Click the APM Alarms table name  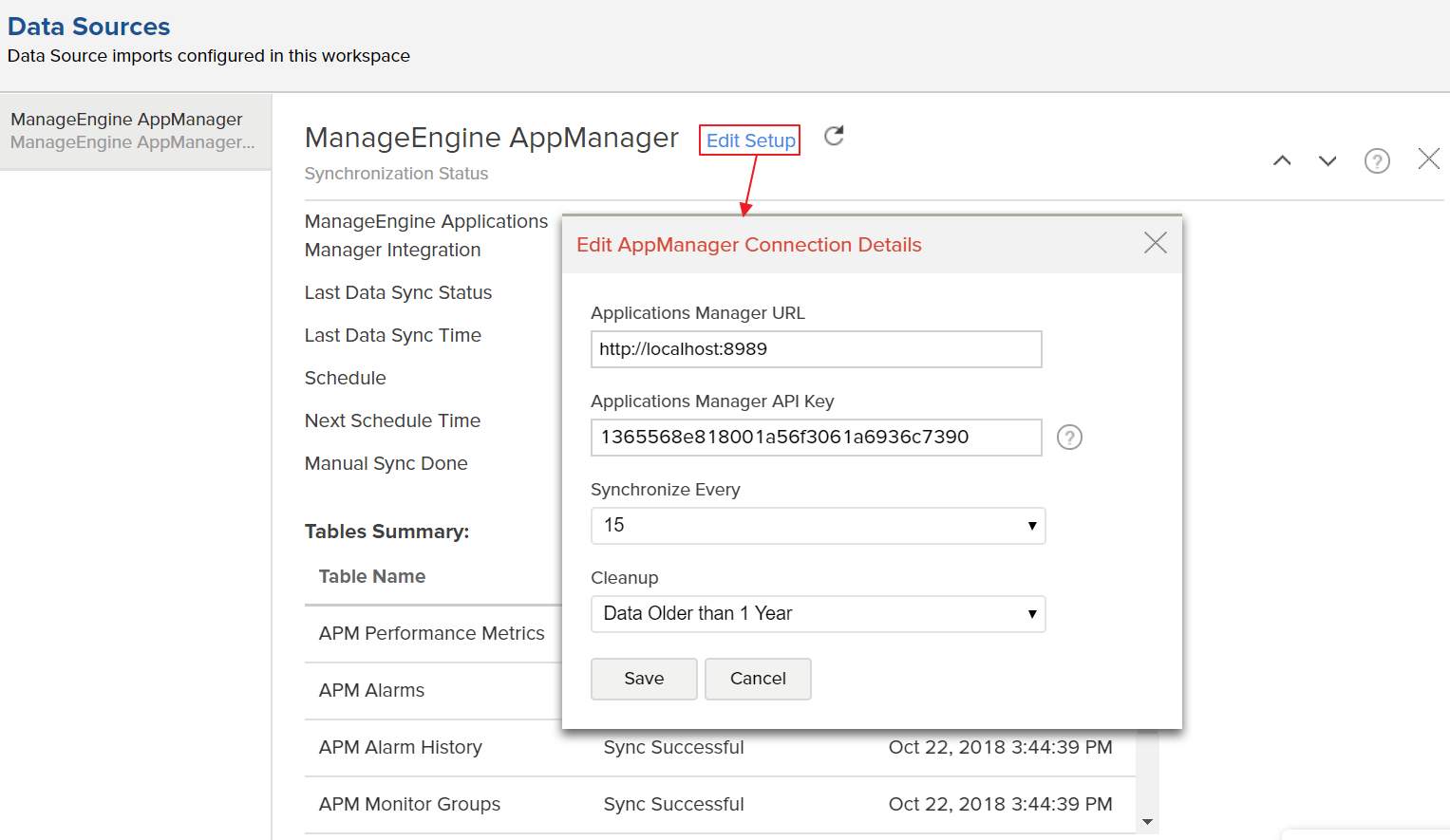pyautogui.click(x=371, y=690)
